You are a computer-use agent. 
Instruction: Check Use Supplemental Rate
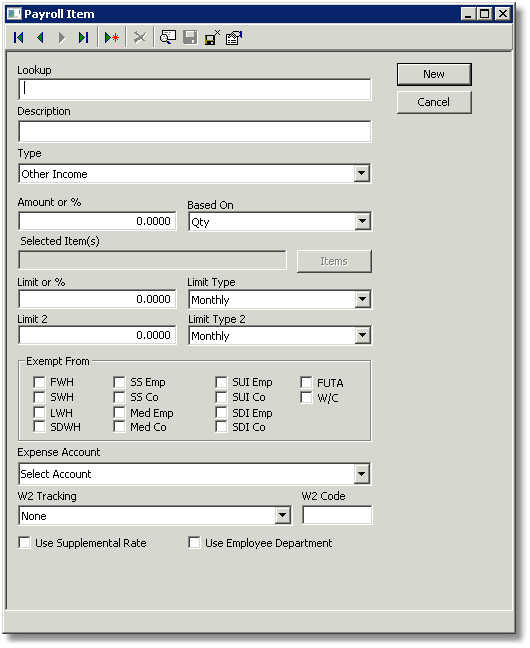click(x=24, y=542)
